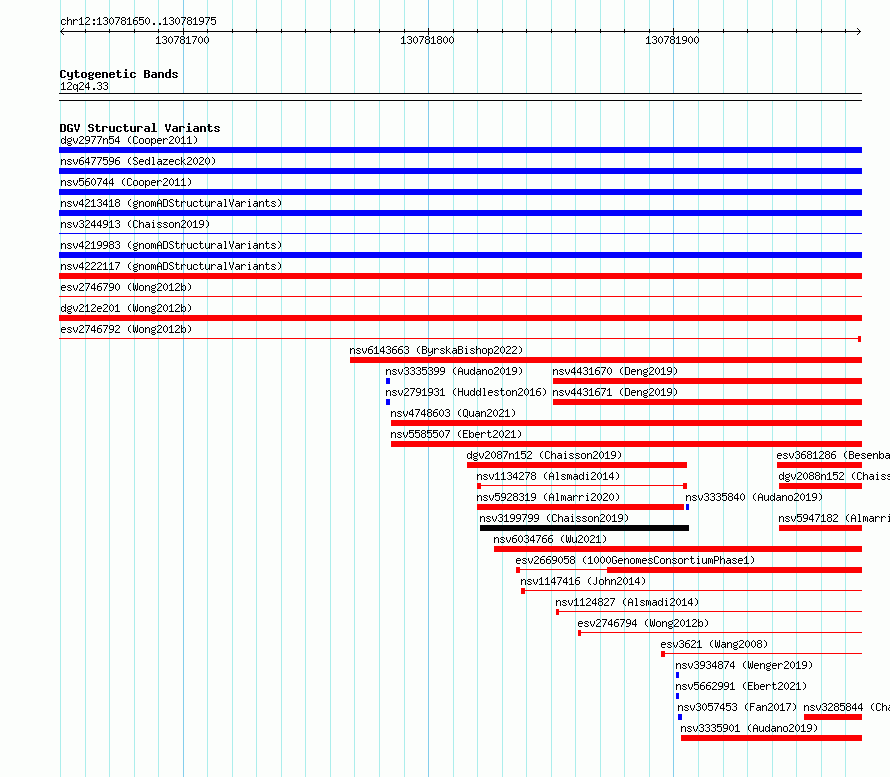Image resolution: width=890 pixels, height=777 pixels.
Task: Click the small blue nsv3335399 marker
Action: [388, 381]
